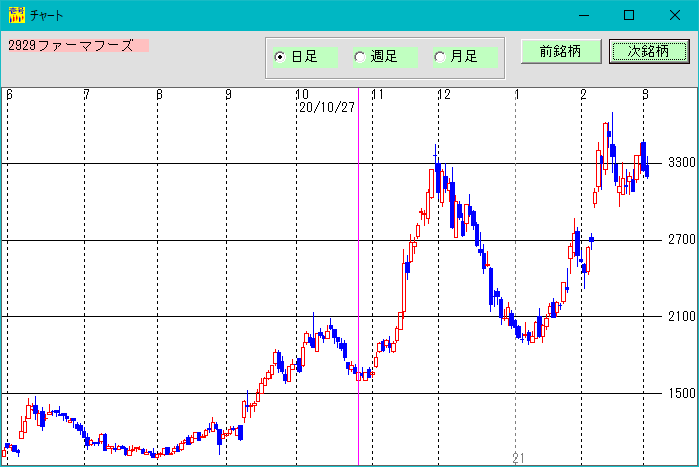Image resolution: width=699 pixels, height=467 pixels.
Task: Click the month 9 label on top axis
Action: (228, 94)
